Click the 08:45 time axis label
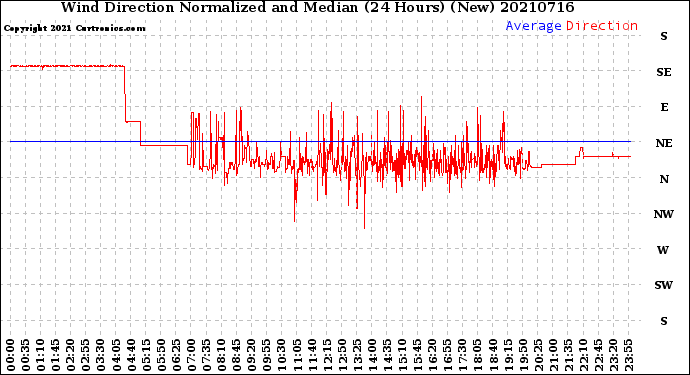This screenshot has width=690, height=375. tap(236, 355)
